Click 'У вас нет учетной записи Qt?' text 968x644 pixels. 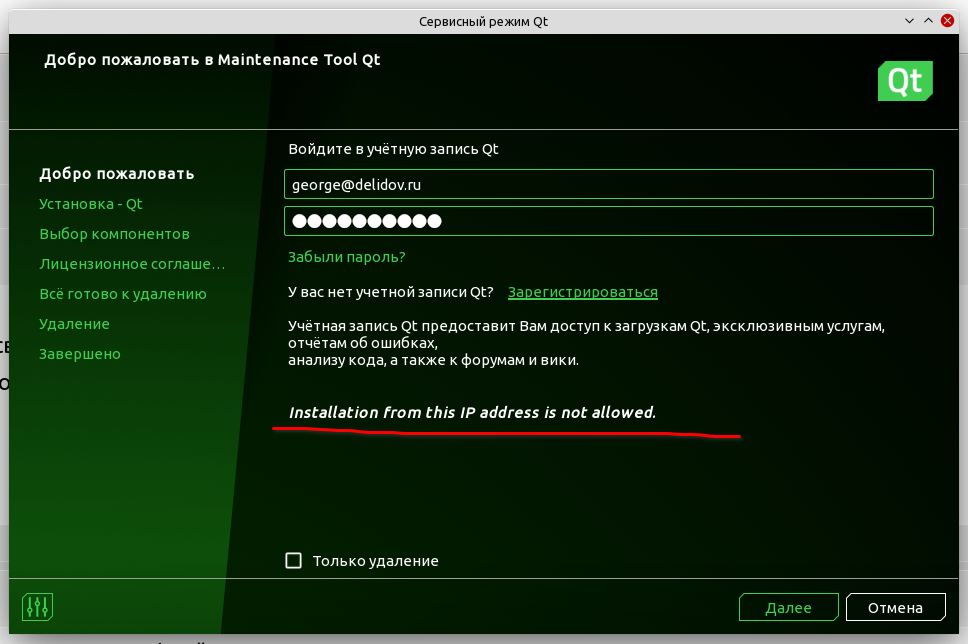tap(391, 292)
